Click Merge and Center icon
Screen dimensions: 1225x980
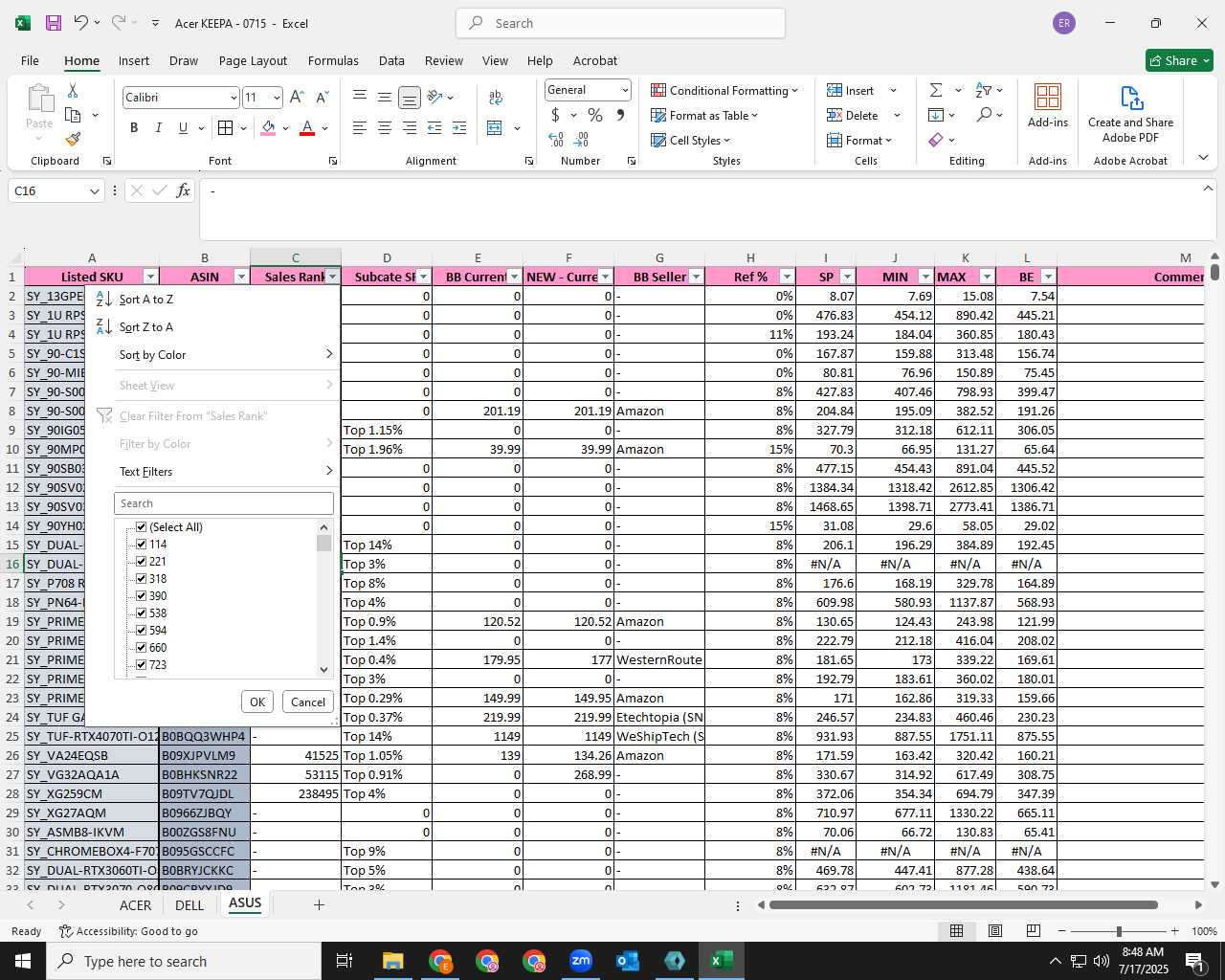[495, 127]
